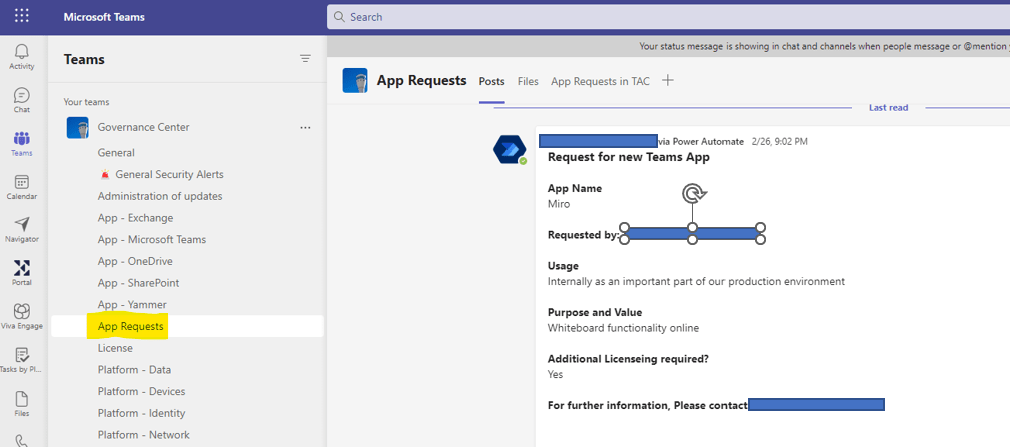Launch the Portal app
Image resolution: width=1010 pixels, height=448 pixels.
21,273
